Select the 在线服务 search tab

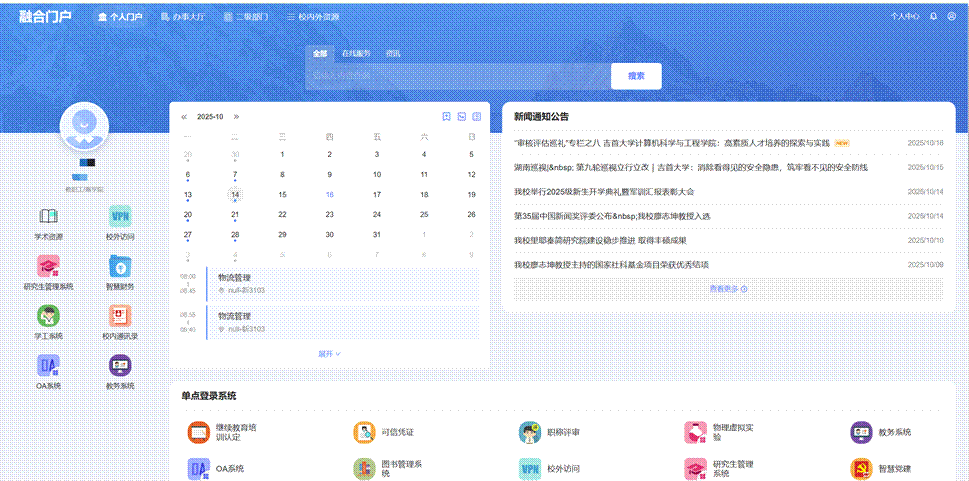click(356, 53)
